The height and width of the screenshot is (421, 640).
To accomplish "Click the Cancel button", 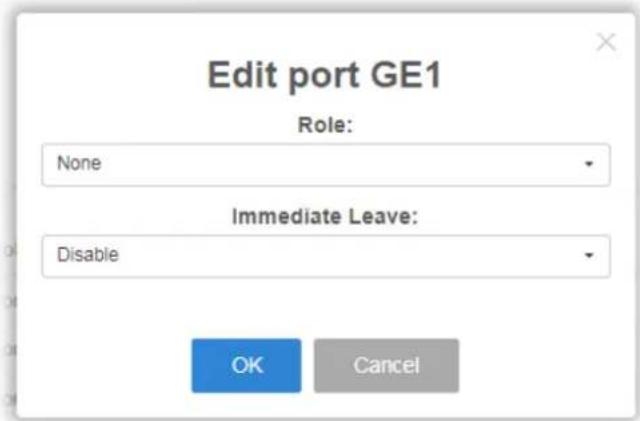I will click(x=386, y=365).
